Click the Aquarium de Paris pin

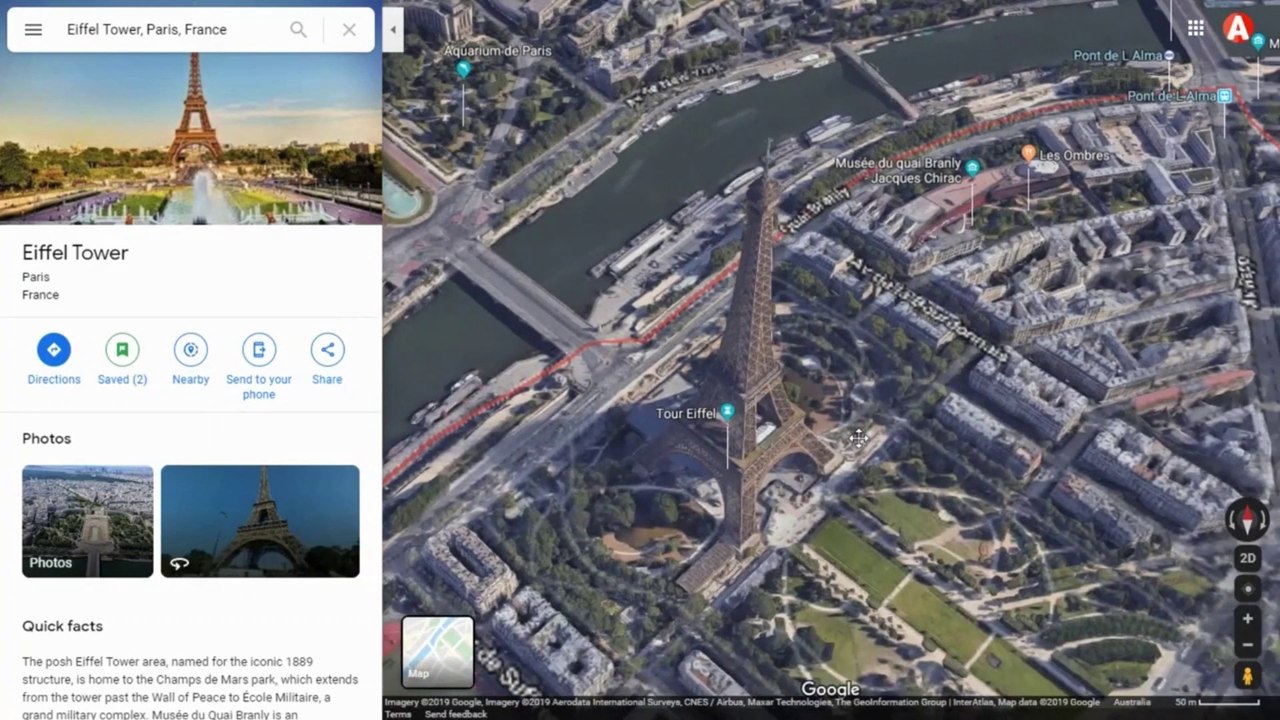tap(462, 69)
